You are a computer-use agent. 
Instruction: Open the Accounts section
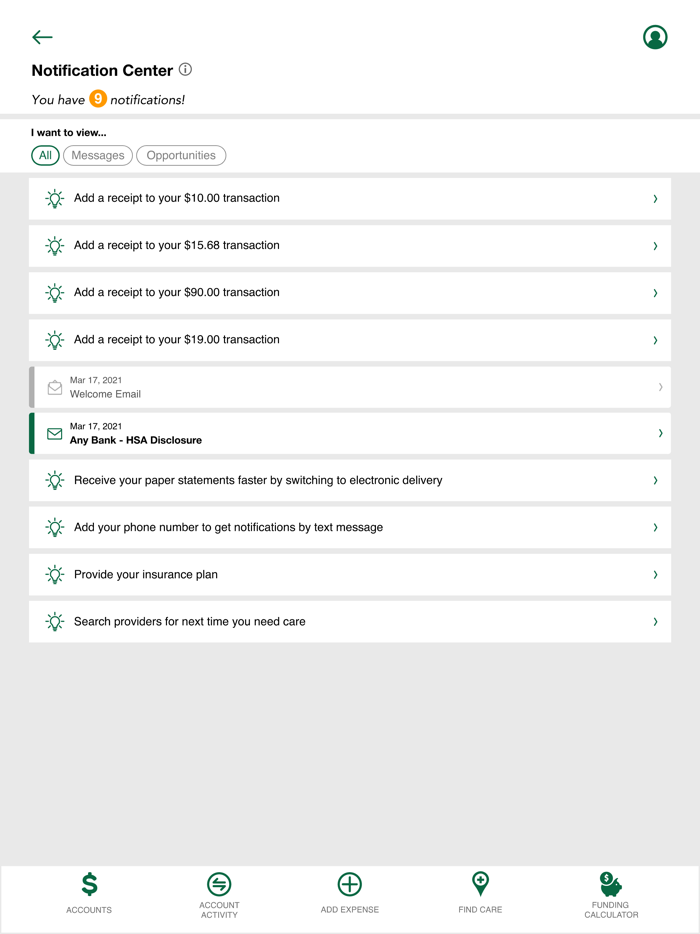point(88,895)
